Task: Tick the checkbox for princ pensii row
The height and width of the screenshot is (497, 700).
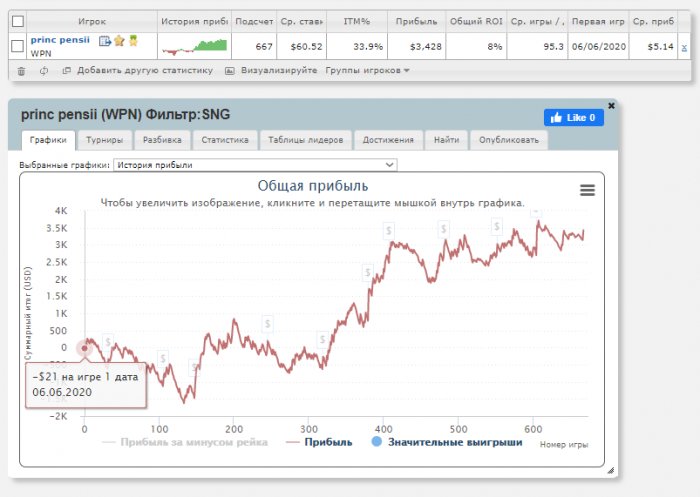Action: [17, 46]
